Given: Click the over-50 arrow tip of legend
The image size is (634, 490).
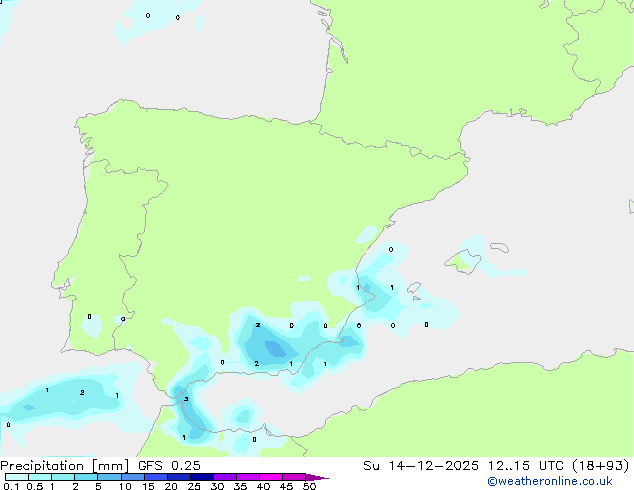Looking at the screenshot, I should 317,477.
